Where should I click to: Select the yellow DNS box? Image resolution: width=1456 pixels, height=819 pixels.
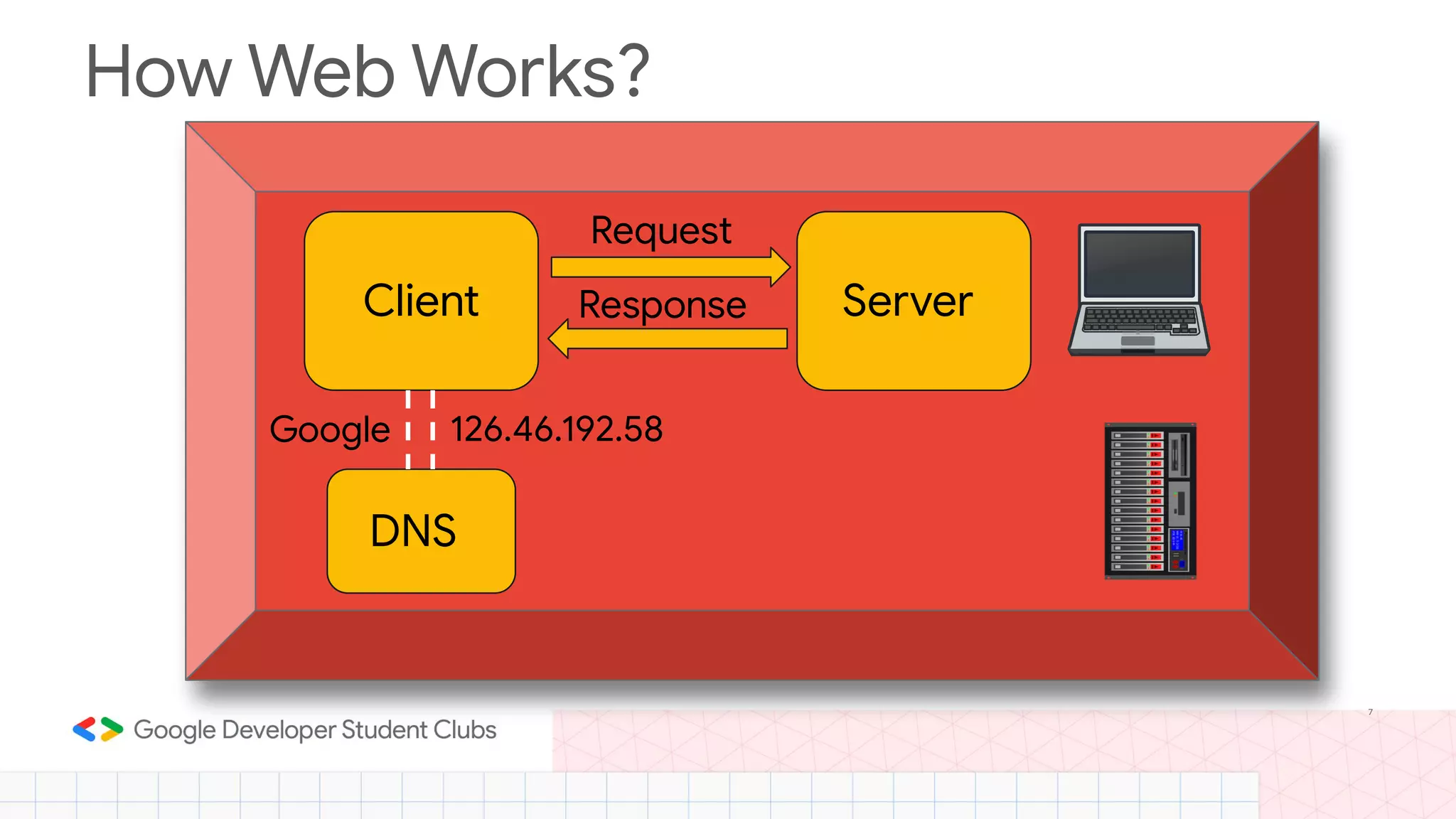(421, 531)
